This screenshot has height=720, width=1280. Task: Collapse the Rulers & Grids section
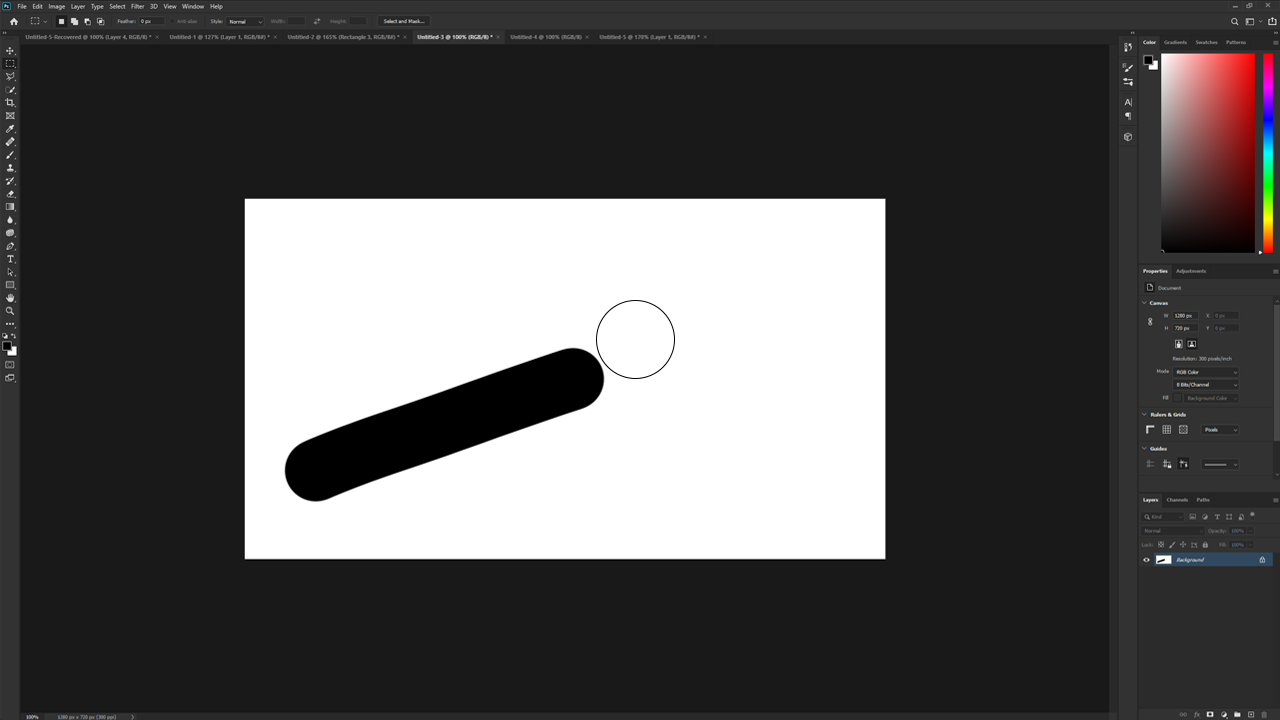(x=1144, y=415)
